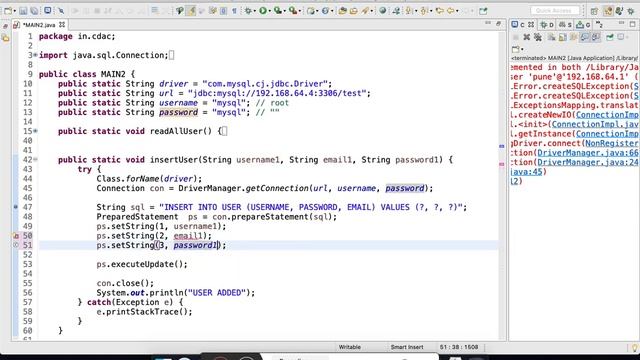
Task: Switch to the 'S' view tab
Action: click(565, 25)
